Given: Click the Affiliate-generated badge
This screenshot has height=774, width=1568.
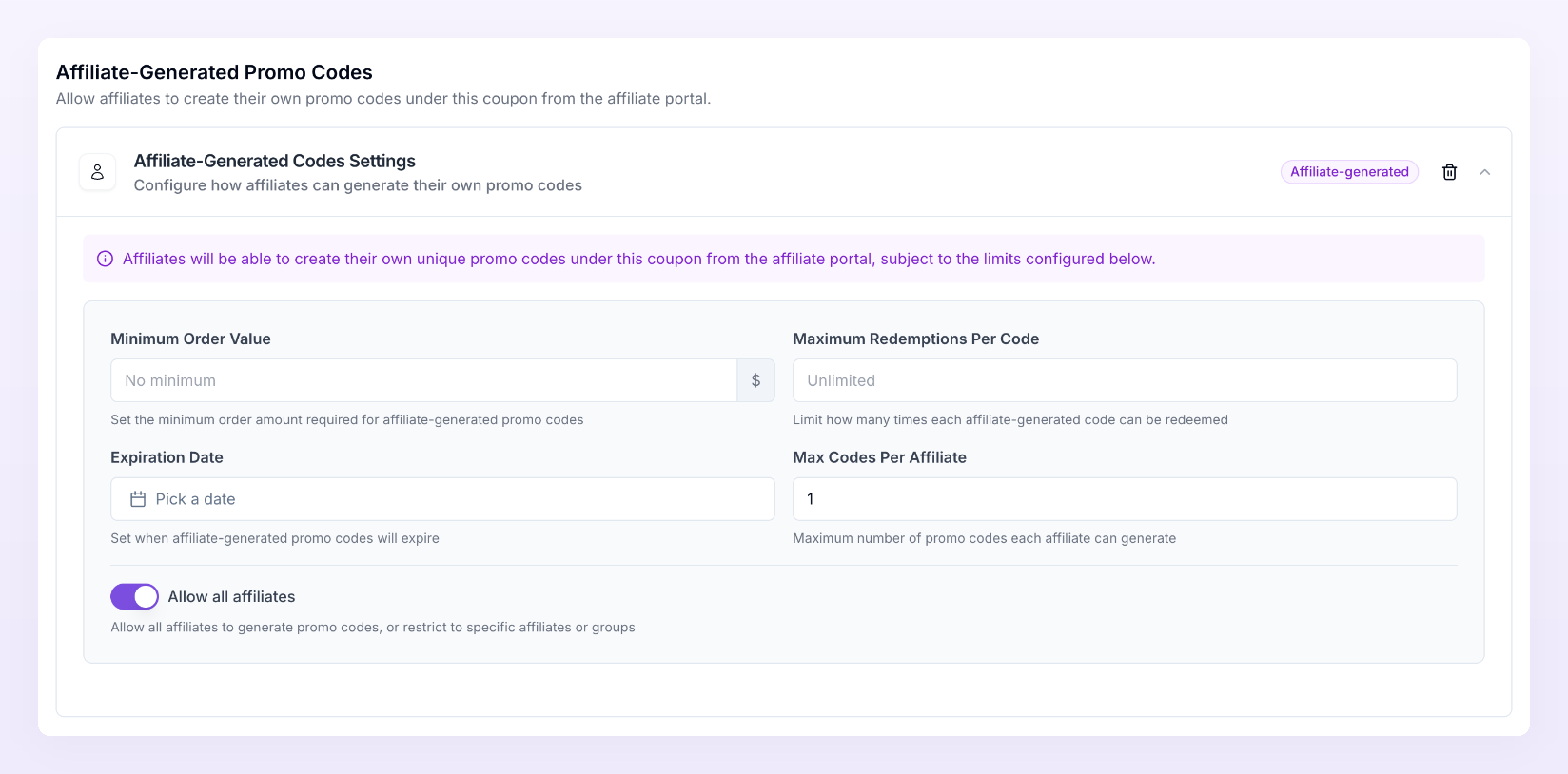Looking at the screenshot, I should tap(1349, 172).
